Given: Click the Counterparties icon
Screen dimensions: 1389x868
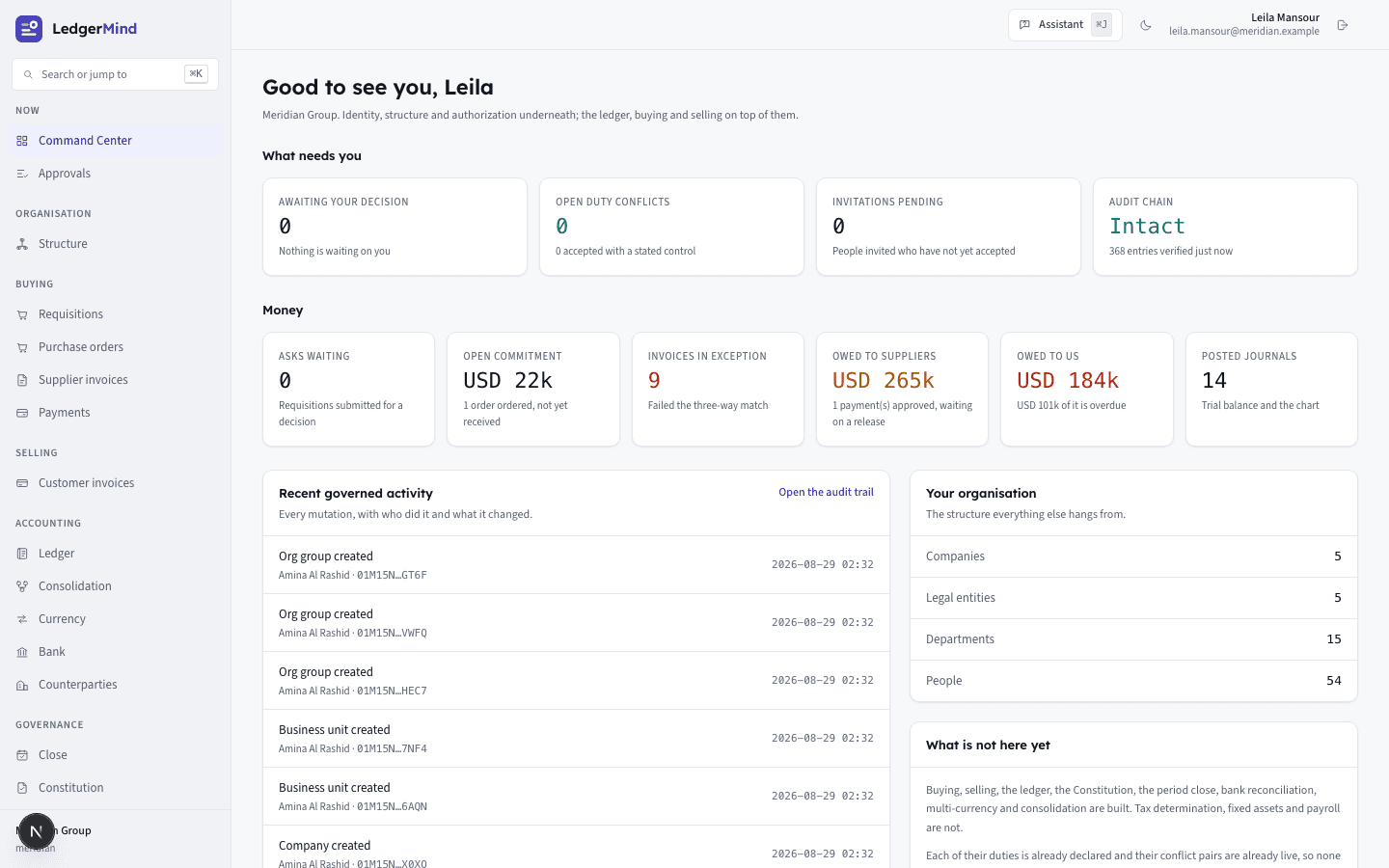Looking at the screenshot, I should (22, 685).
